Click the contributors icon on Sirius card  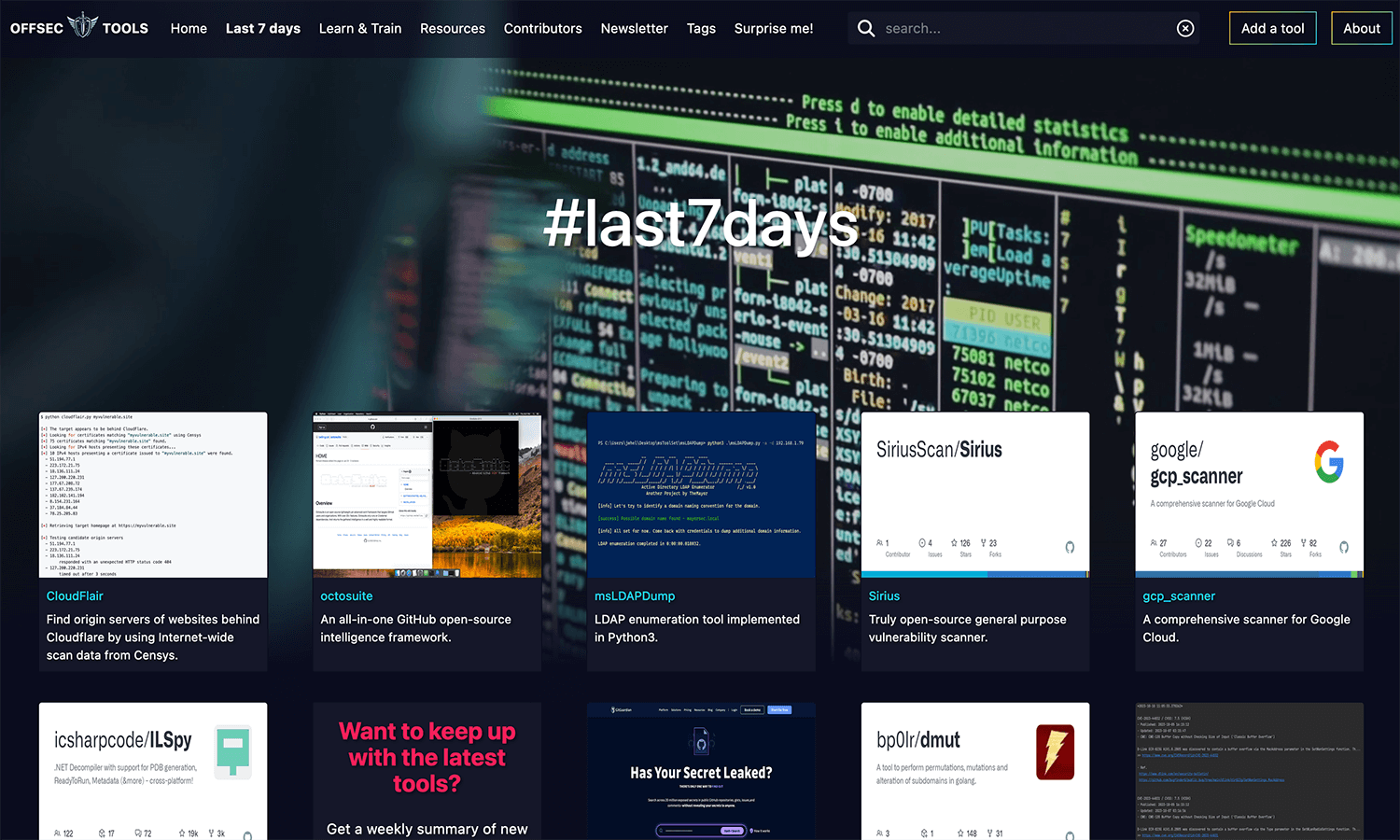(879, 542)
